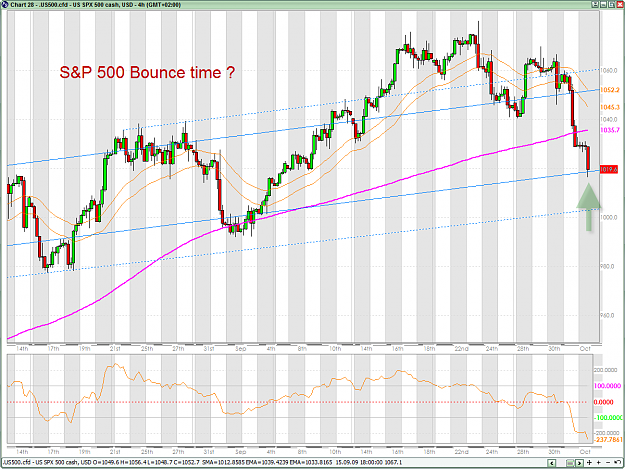Click 'Oct' on the main chart time axis
625x469 pixels.
[x=585, y=349]
